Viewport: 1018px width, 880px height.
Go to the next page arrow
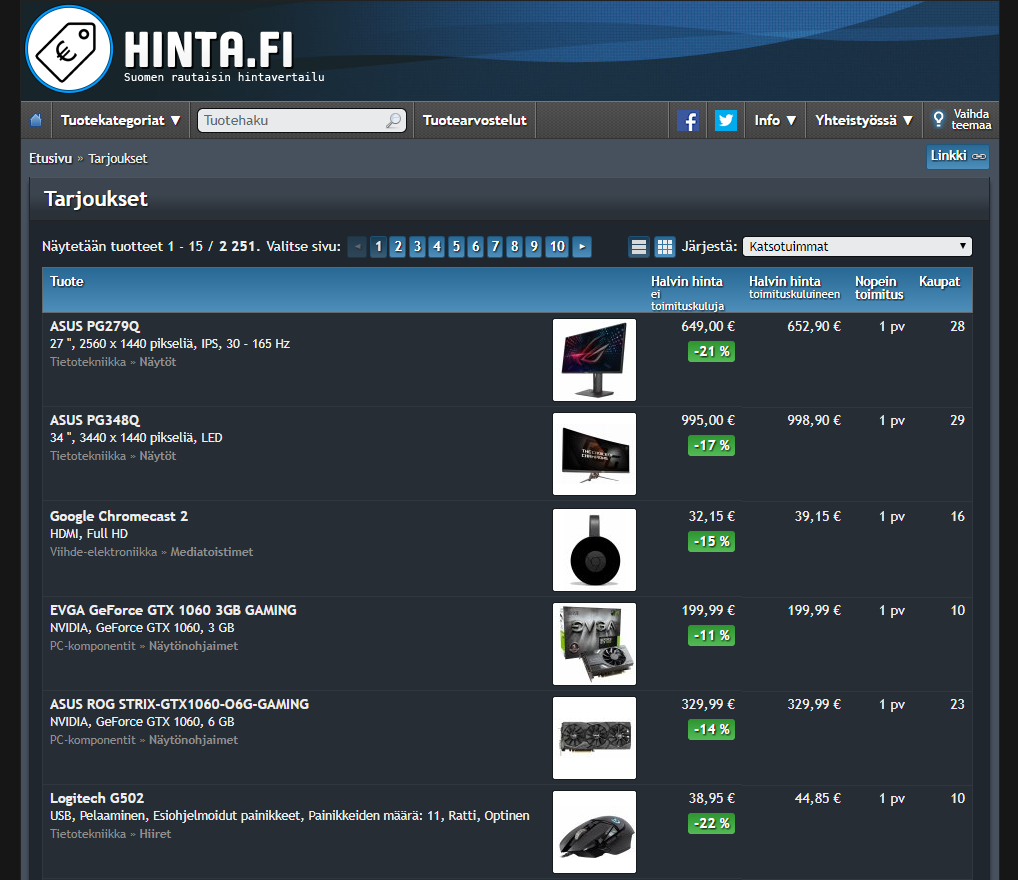(582, 247)
